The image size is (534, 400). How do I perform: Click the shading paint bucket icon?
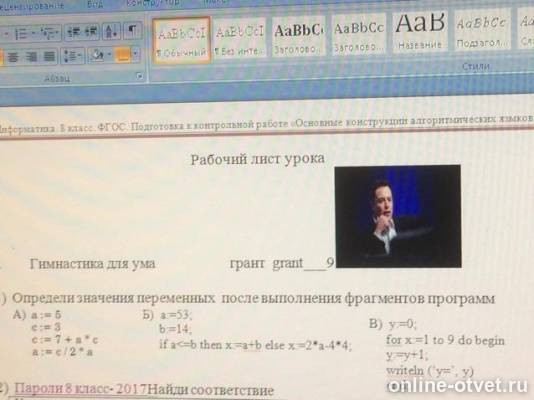pyautogui.click(x=97, y=55)
